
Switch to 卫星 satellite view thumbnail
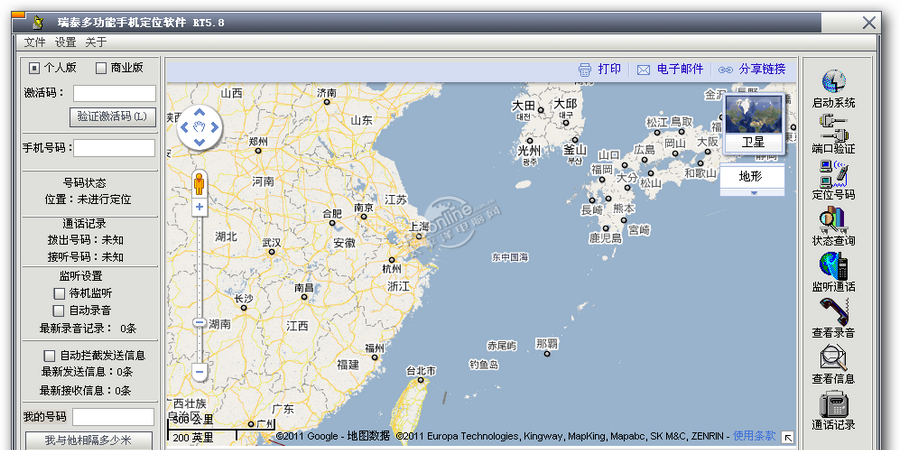coord(753,123)
